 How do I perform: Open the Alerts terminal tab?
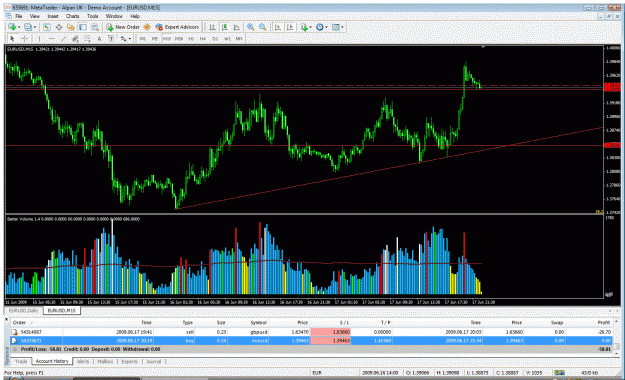pyautogui.click(x=83, y=361)
